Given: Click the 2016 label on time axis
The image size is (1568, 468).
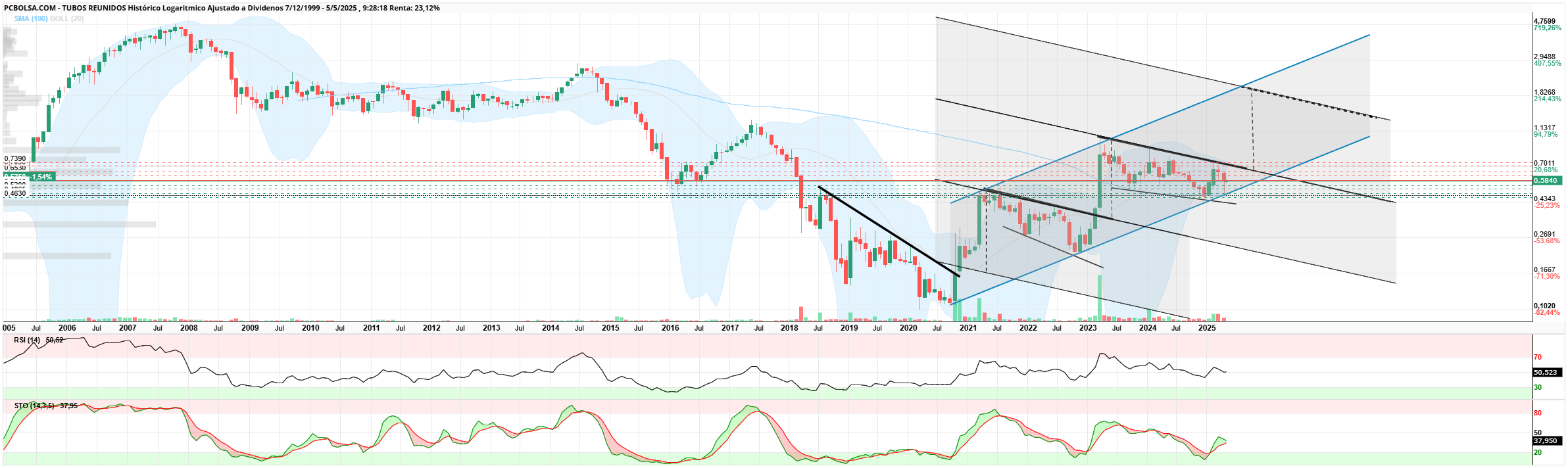Looking at the screenshot, I should [x=670, y=327].
